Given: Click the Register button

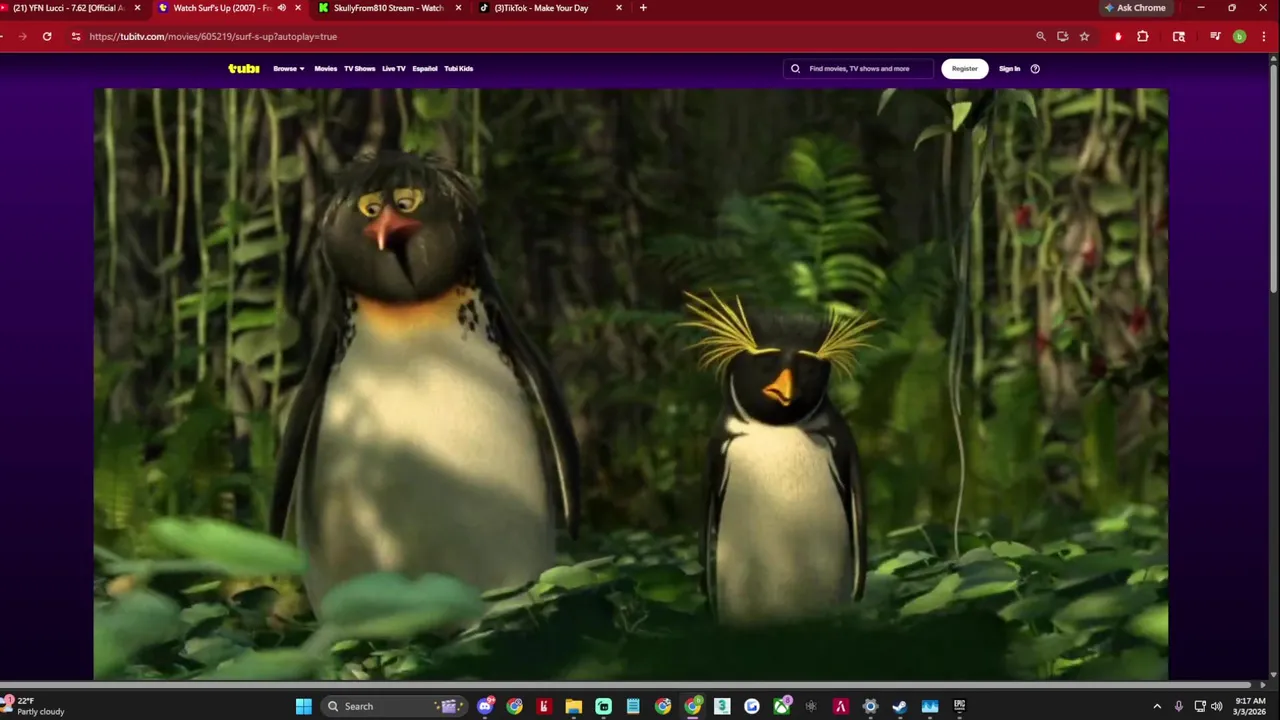Looking at the screenshot, I should (x=965, y=69).
